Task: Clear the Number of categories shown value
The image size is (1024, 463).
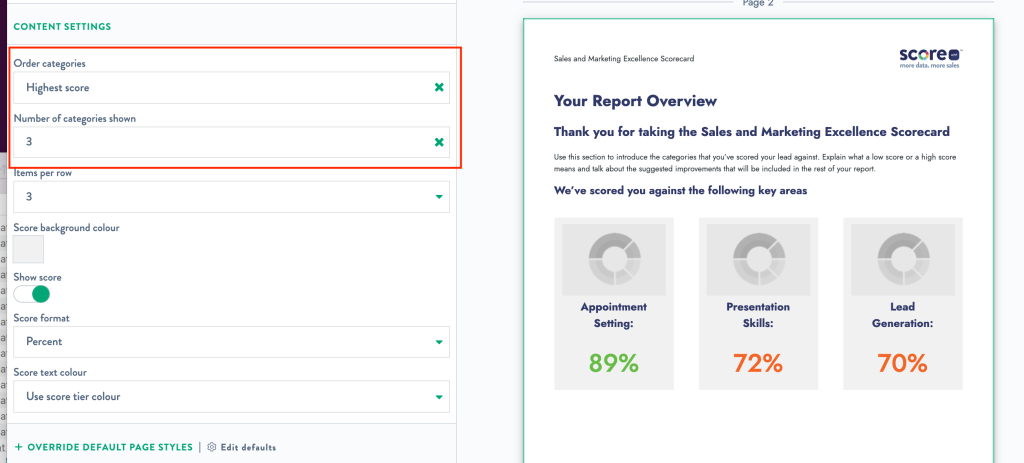Action: tap(439, 142)
